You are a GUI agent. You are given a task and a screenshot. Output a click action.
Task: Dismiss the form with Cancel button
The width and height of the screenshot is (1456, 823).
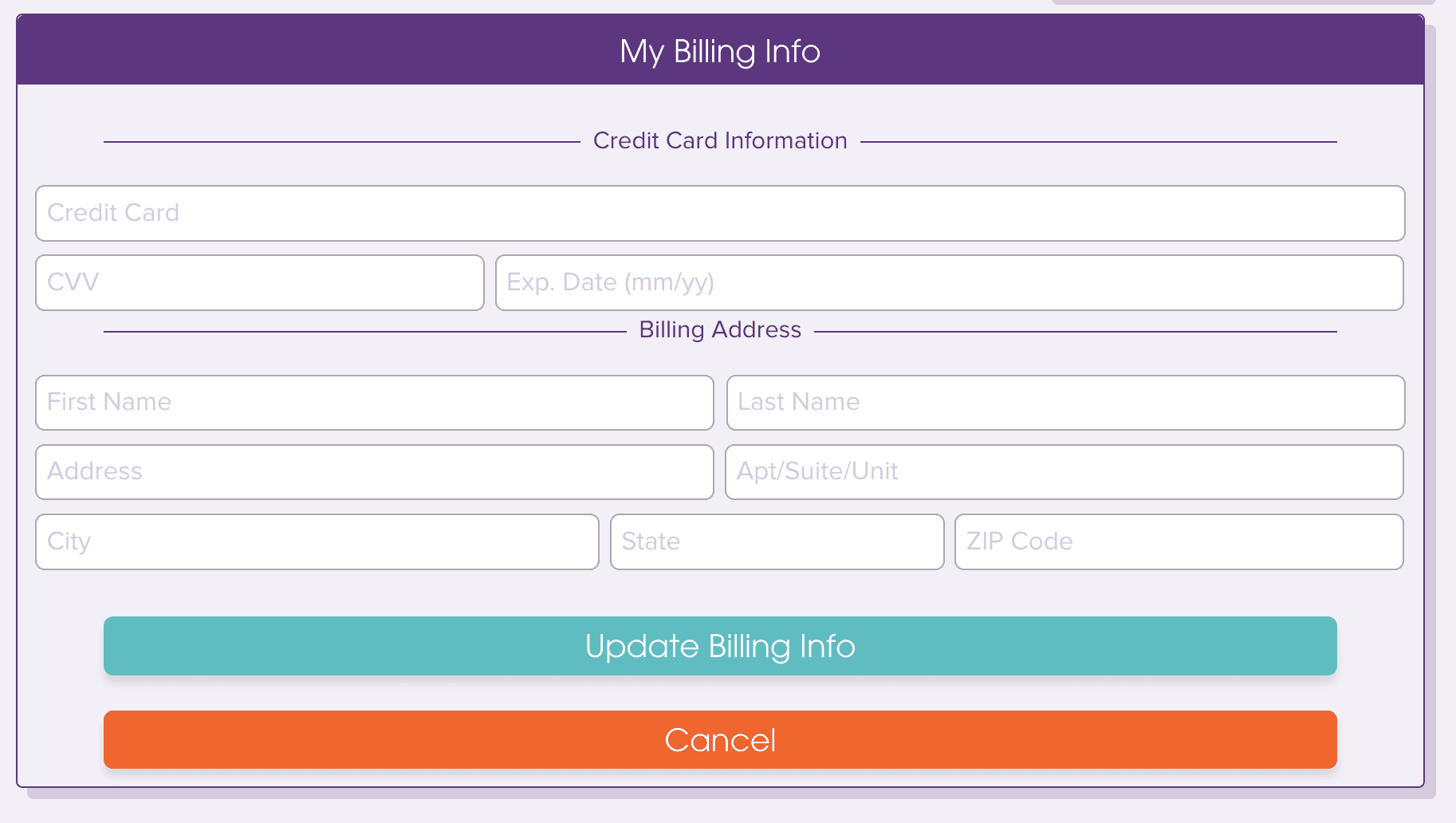click(720, 740)
